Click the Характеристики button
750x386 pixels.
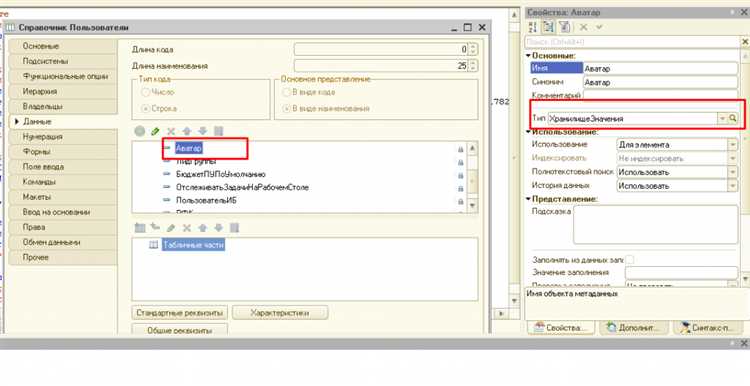point(280,313)
